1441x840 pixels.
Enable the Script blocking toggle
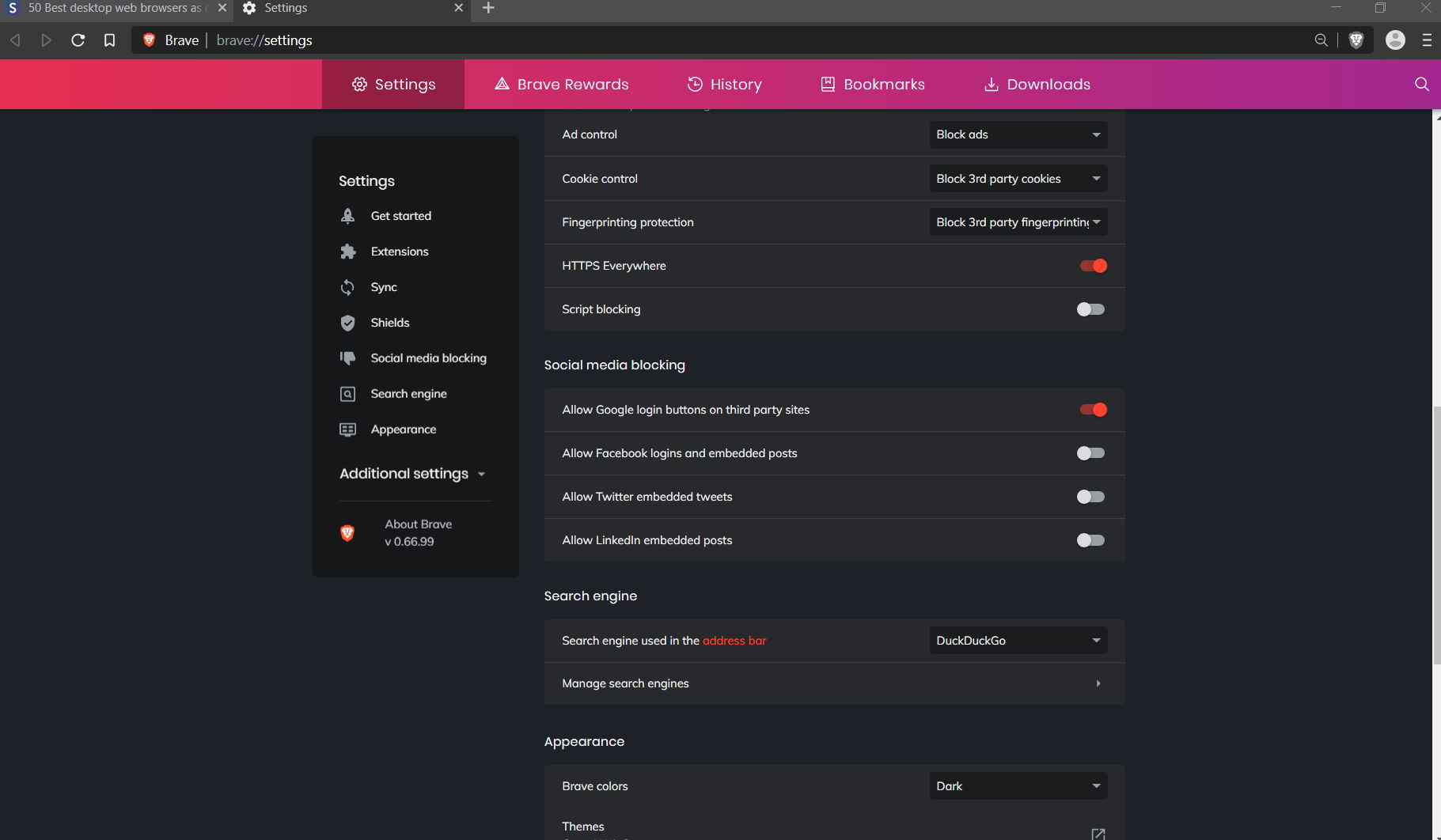point(1090,309)
